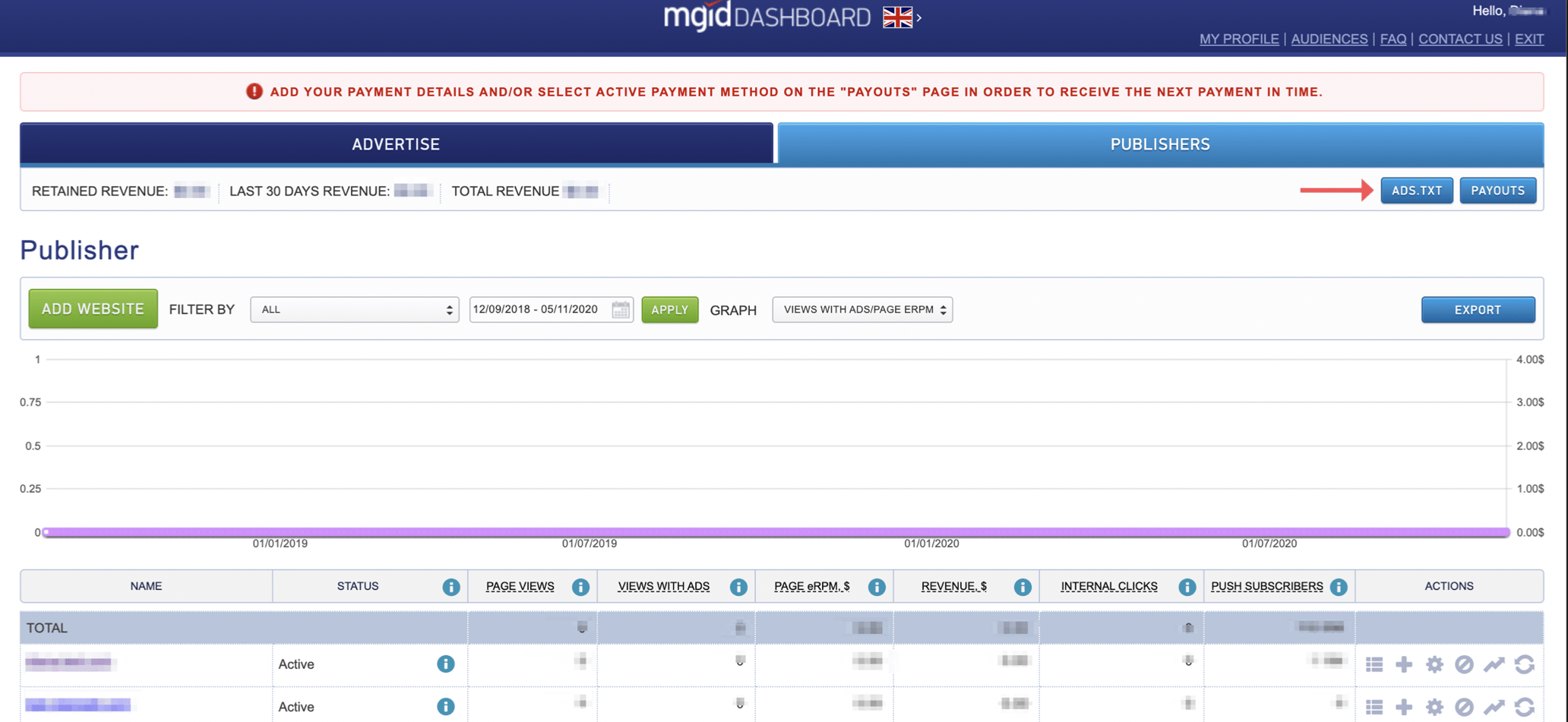Screen dimensions: 1568x722
Task: Block the first website with the prohibit icon
Action: click(1465, 664)
